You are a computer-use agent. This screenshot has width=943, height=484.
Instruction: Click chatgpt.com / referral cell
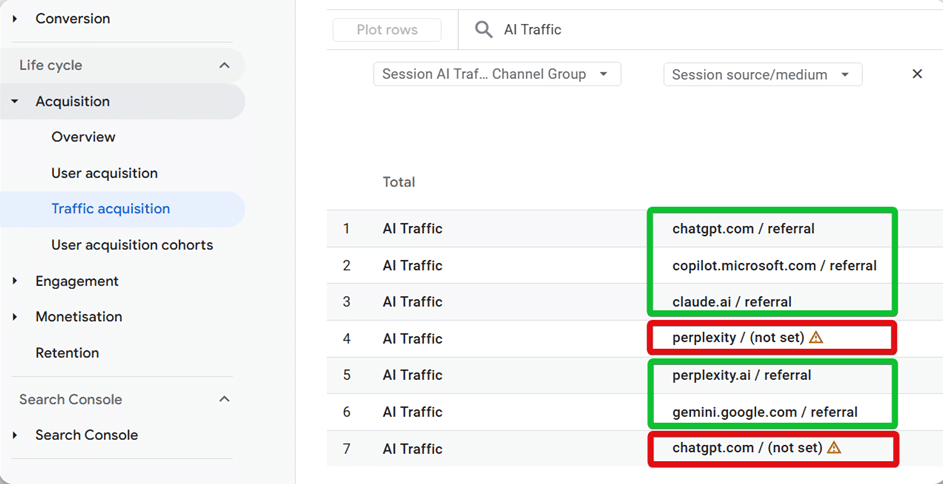743,228
